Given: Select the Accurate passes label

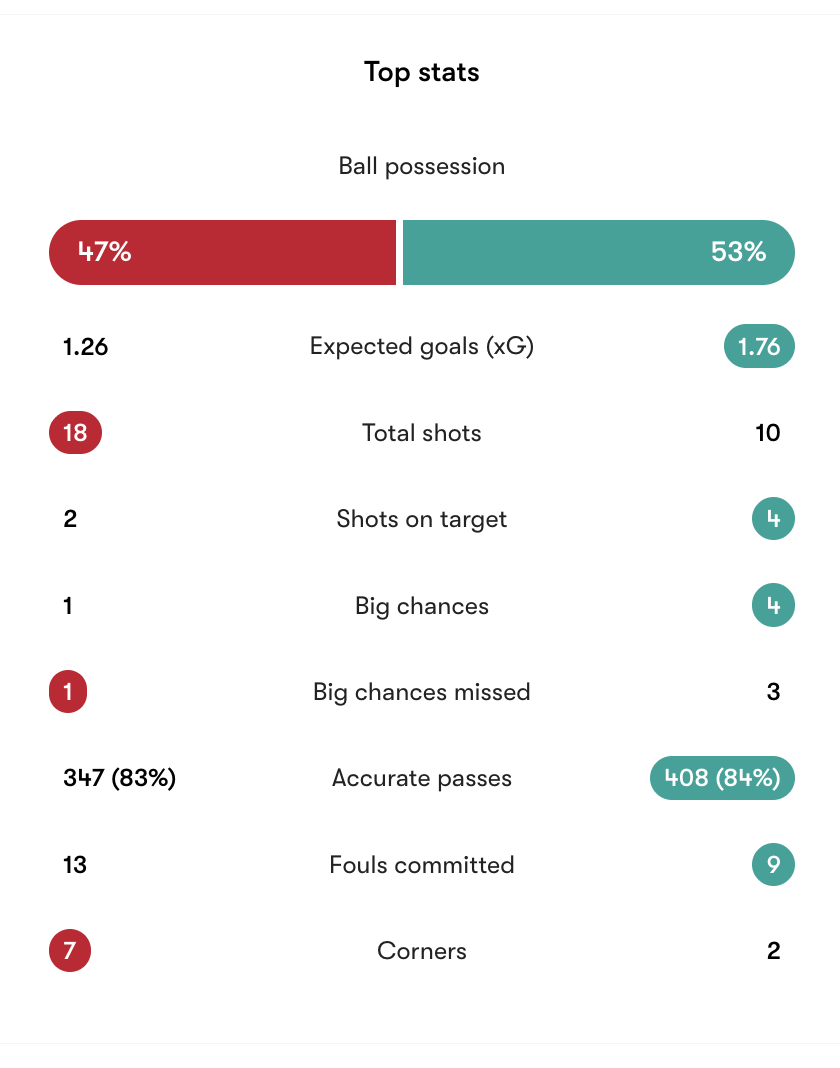Looking at the screenshot, I should tap(421, 778).
